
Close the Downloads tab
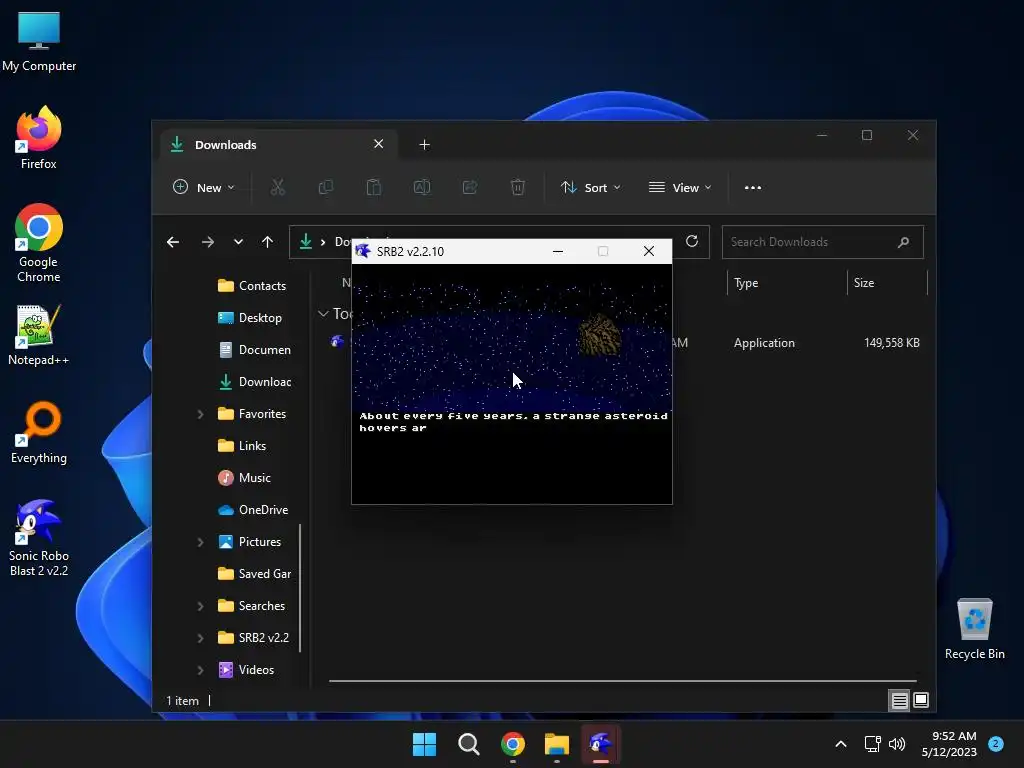(x=379, y=144)
